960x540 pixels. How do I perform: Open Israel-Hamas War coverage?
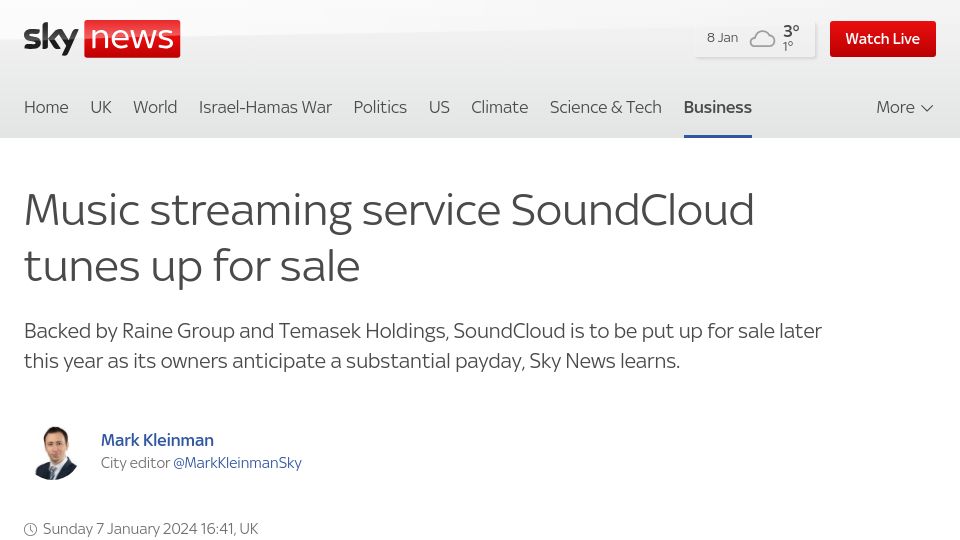[x=265, y=107]
